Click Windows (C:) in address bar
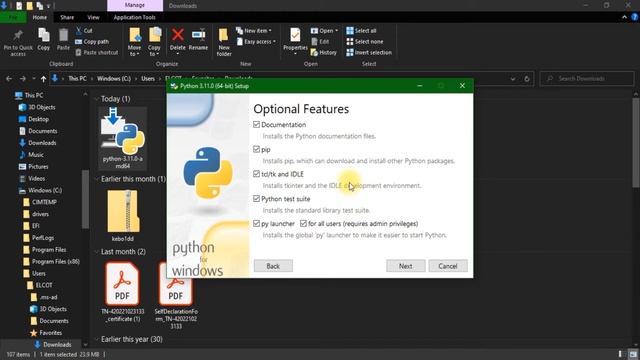Screen dimensions: 640x360 point(114,79)
